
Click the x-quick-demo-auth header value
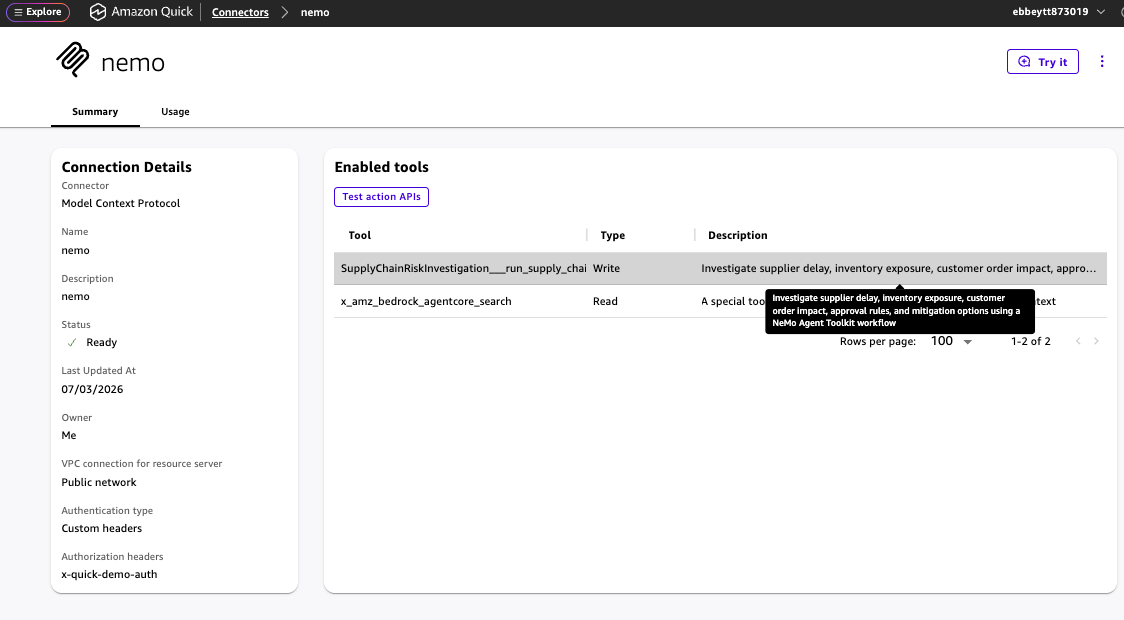click(109, 574)
